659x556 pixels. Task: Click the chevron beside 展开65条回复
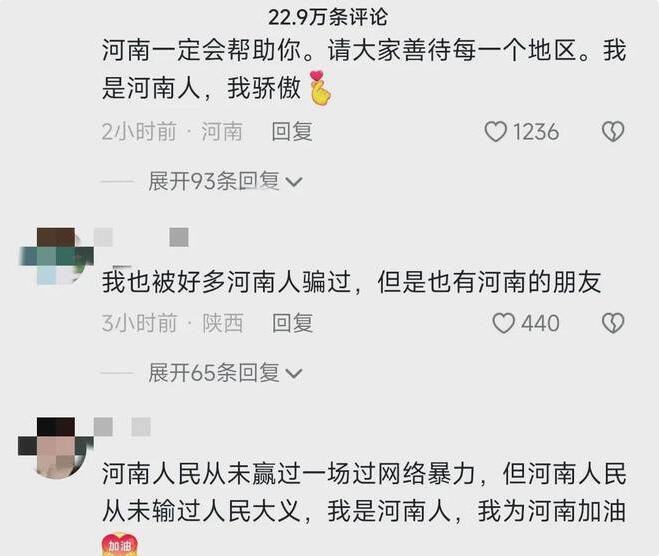pyautogui.click(x=294, y=374)
